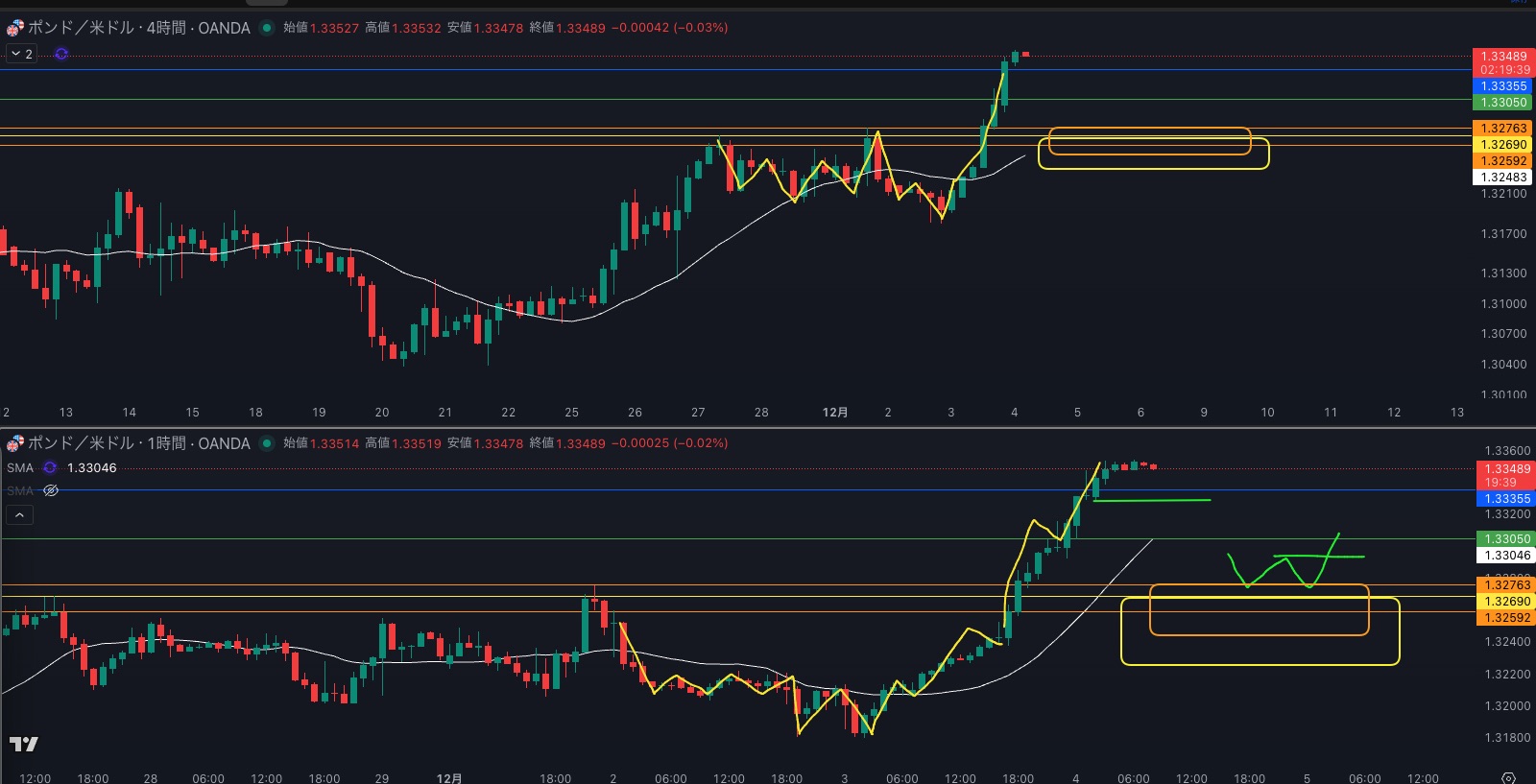Click the purple loading icon in upper chart legend

click(61, 54)
